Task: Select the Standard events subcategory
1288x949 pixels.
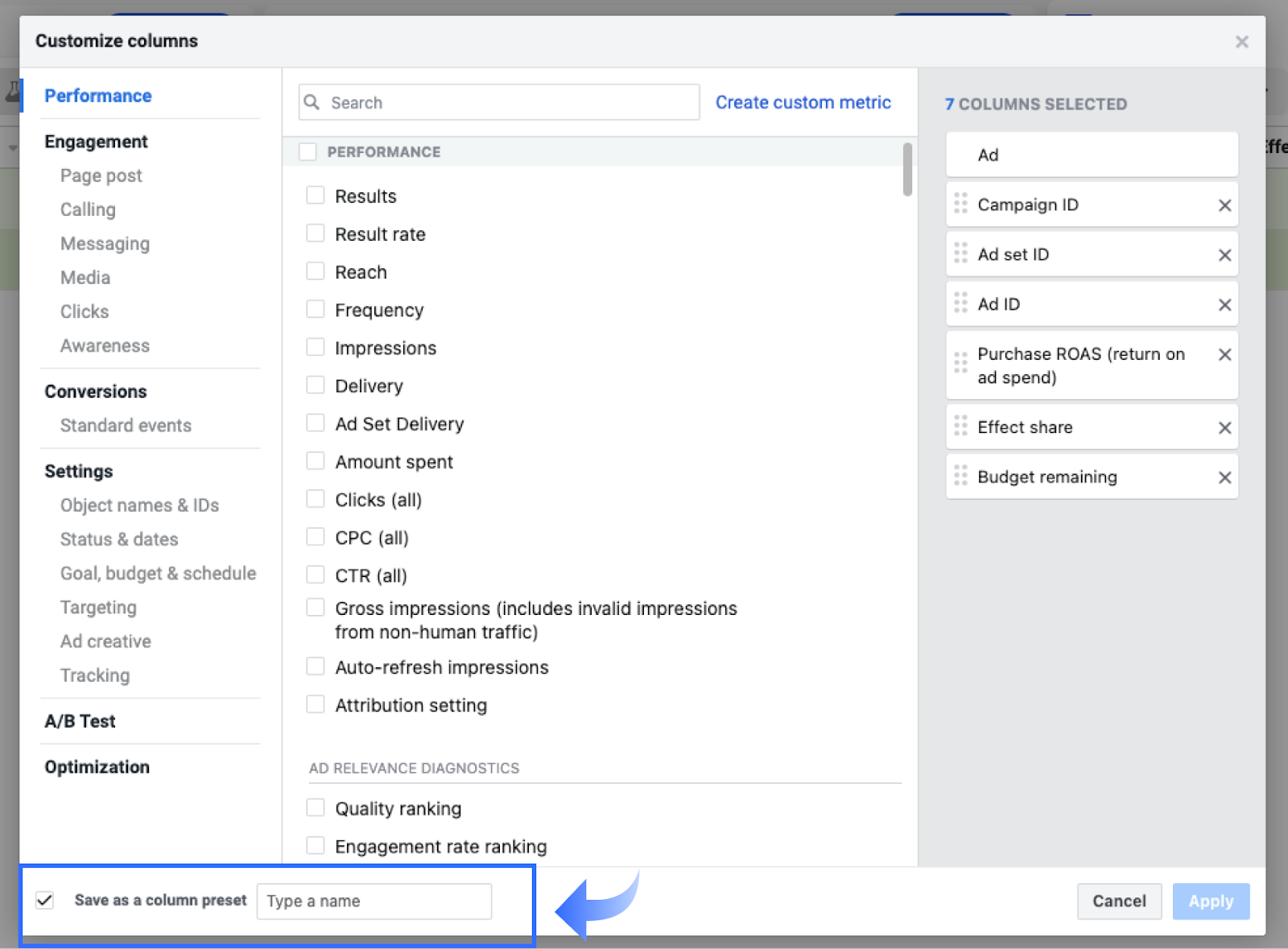Action: (x=126, y=426)
